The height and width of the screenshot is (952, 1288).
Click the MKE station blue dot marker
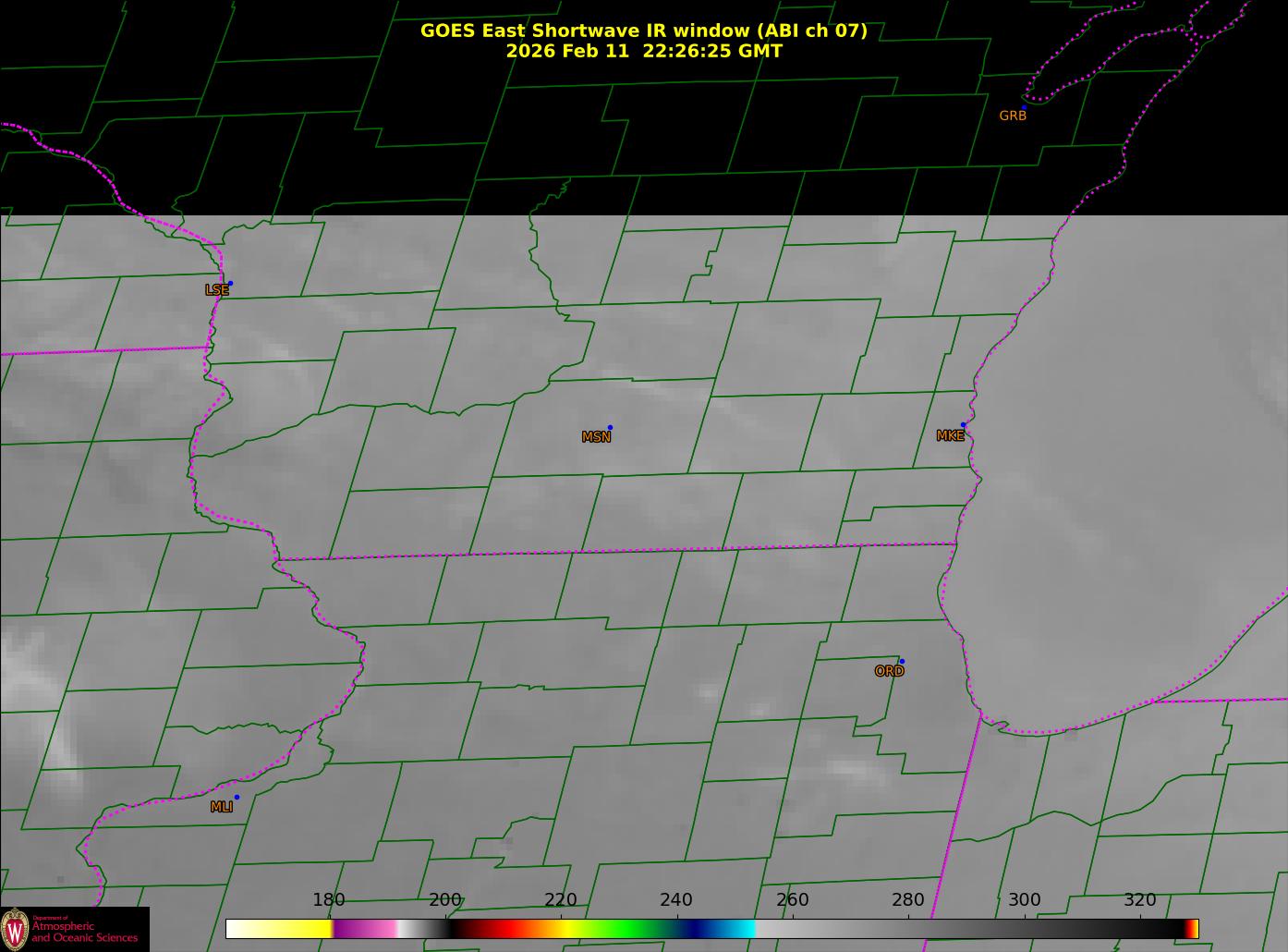pos(963,425)
